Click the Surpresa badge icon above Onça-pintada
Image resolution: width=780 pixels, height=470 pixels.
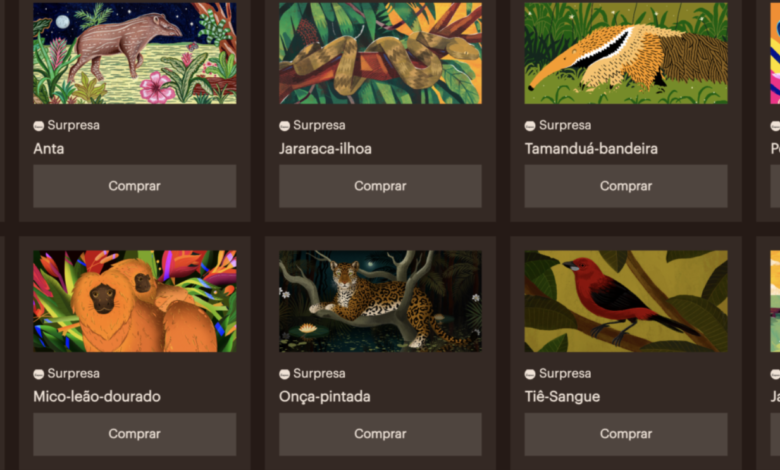click(284, 374)
